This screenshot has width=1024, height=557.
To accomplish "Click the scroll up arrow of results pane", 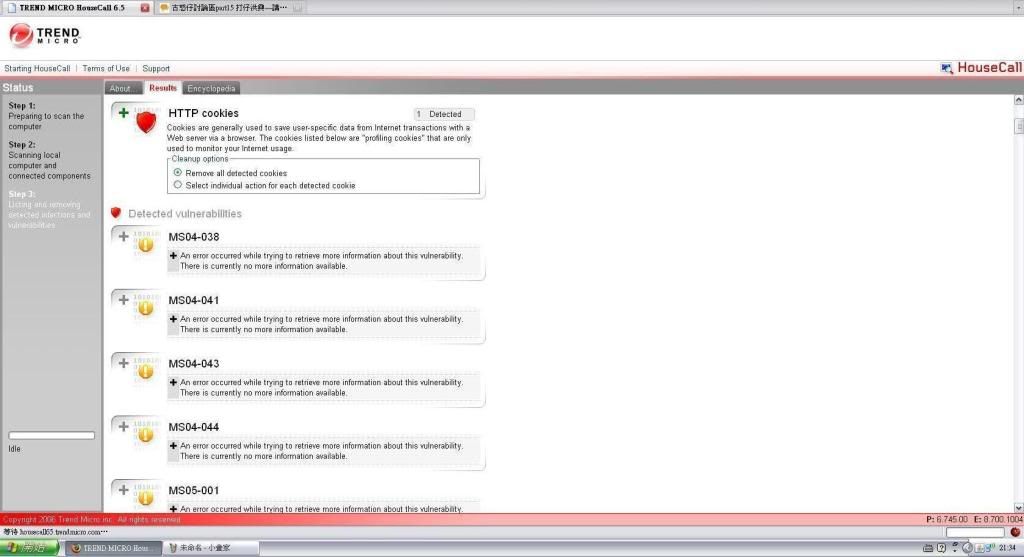I will 1018,100.
